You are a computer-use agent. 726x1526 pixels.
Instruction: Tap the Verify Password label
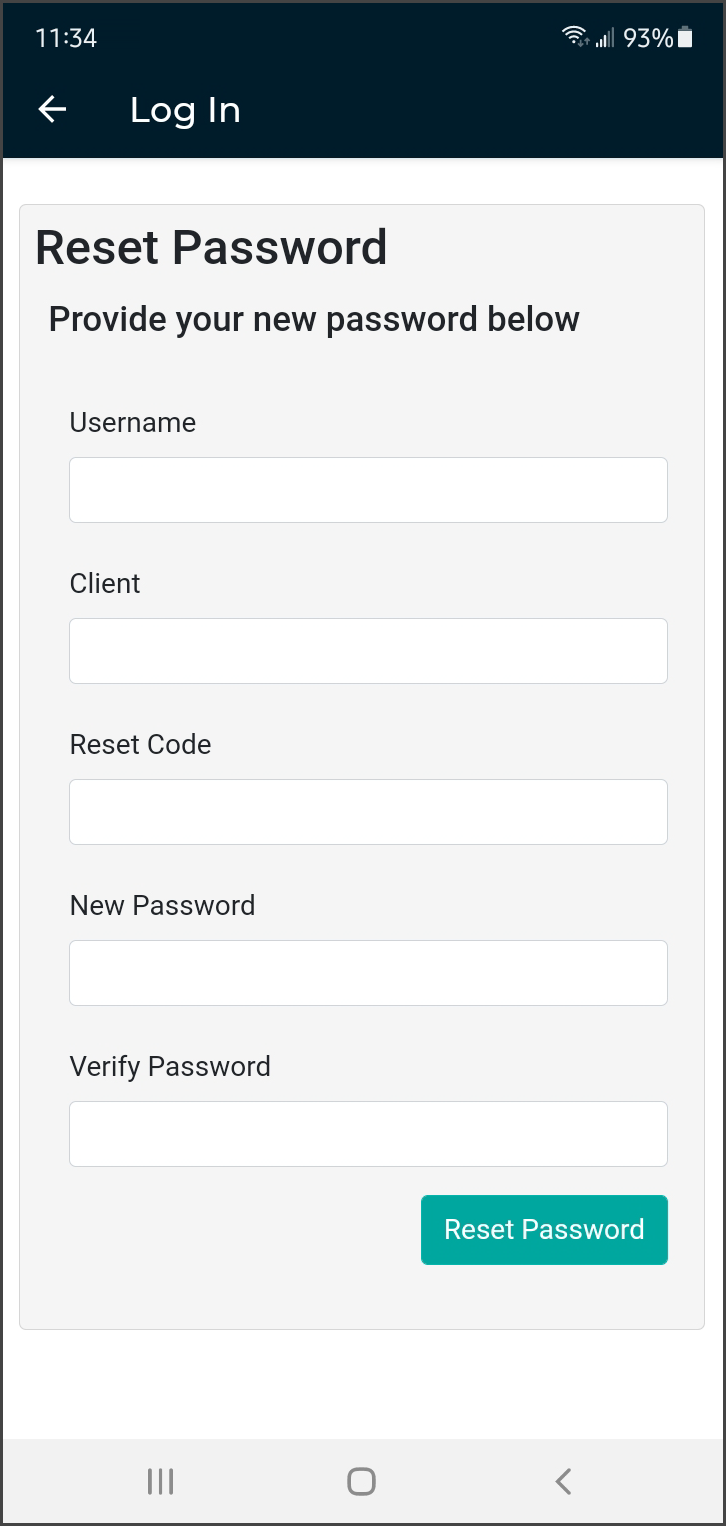[x=170, y=1067]
